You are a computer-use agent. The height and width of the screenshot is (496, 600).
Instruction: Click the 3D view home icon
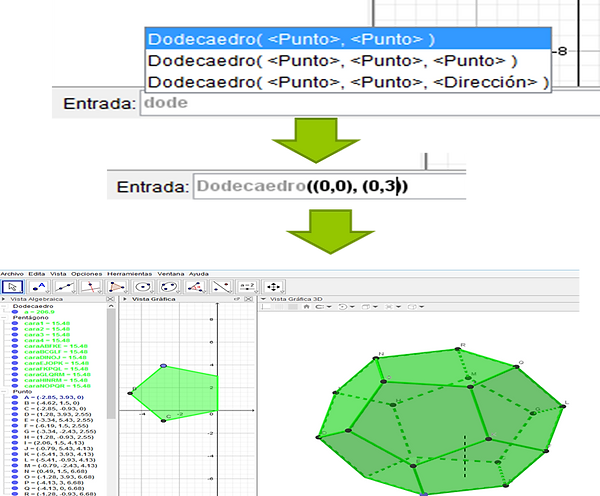(x=306, y=307)
